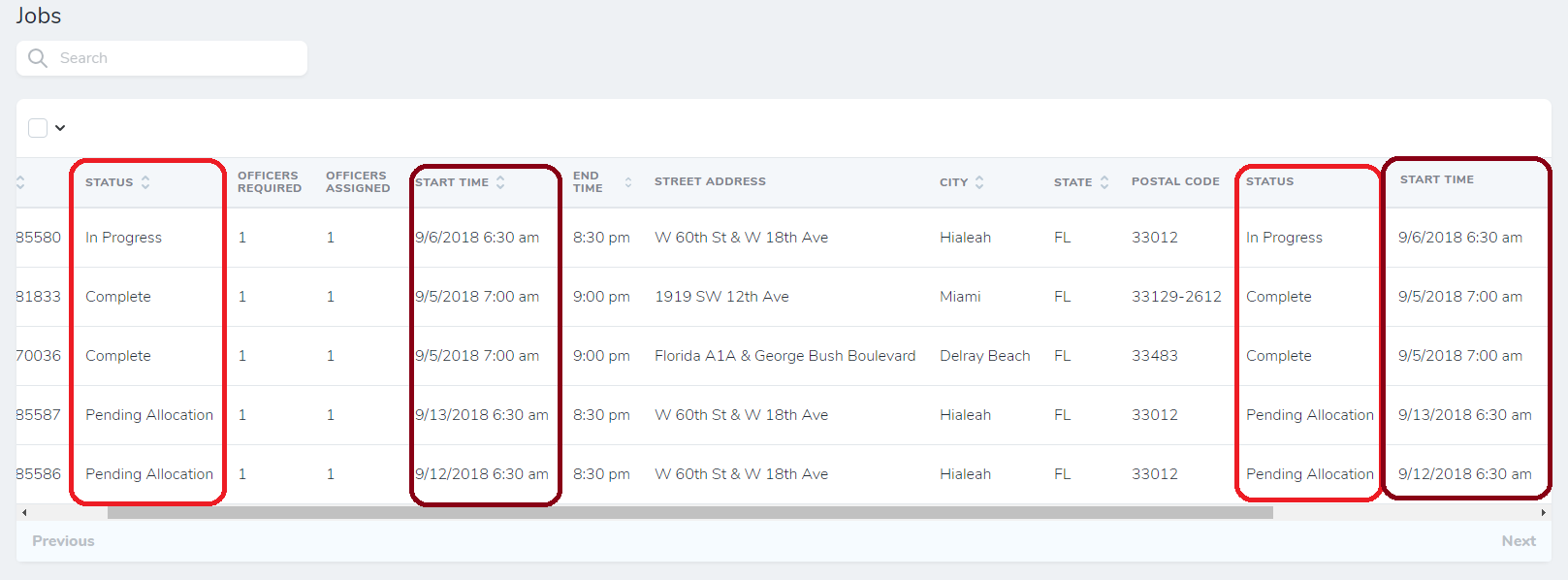Image resolution: width=1568 pixels, height=580 pixels.
Task: Sort jobs by the Status column
Action: coord(145,181)
